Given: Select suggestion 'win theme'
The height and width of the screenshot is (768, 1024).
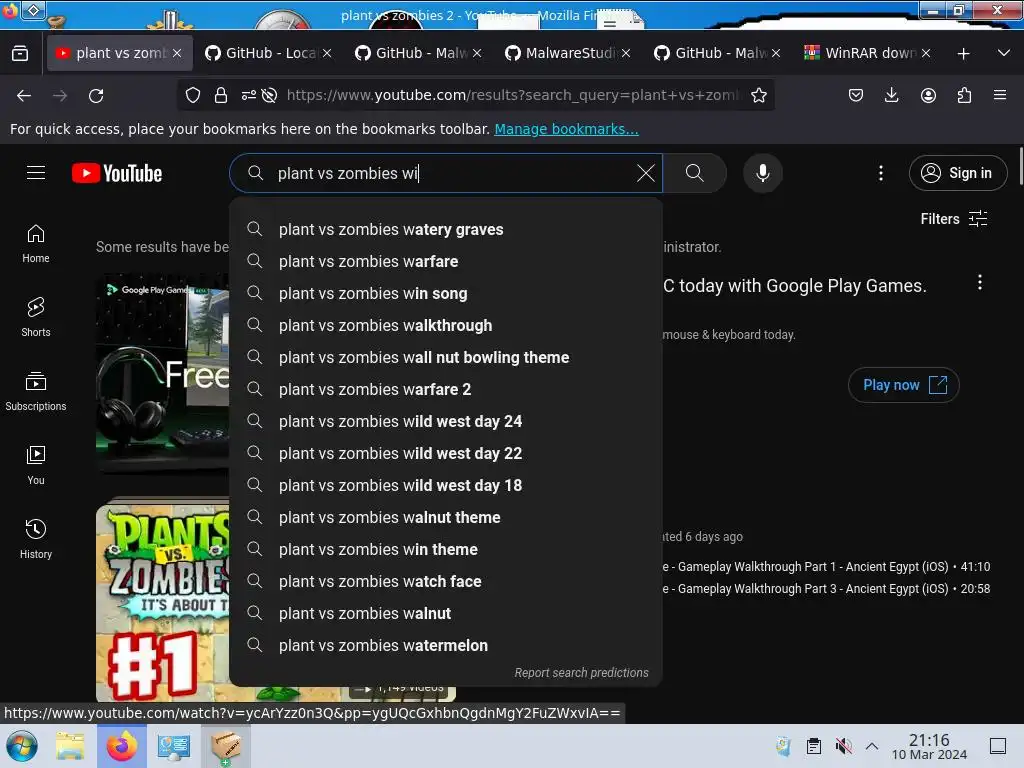Looking at the screenshot, I should point(446,549).
